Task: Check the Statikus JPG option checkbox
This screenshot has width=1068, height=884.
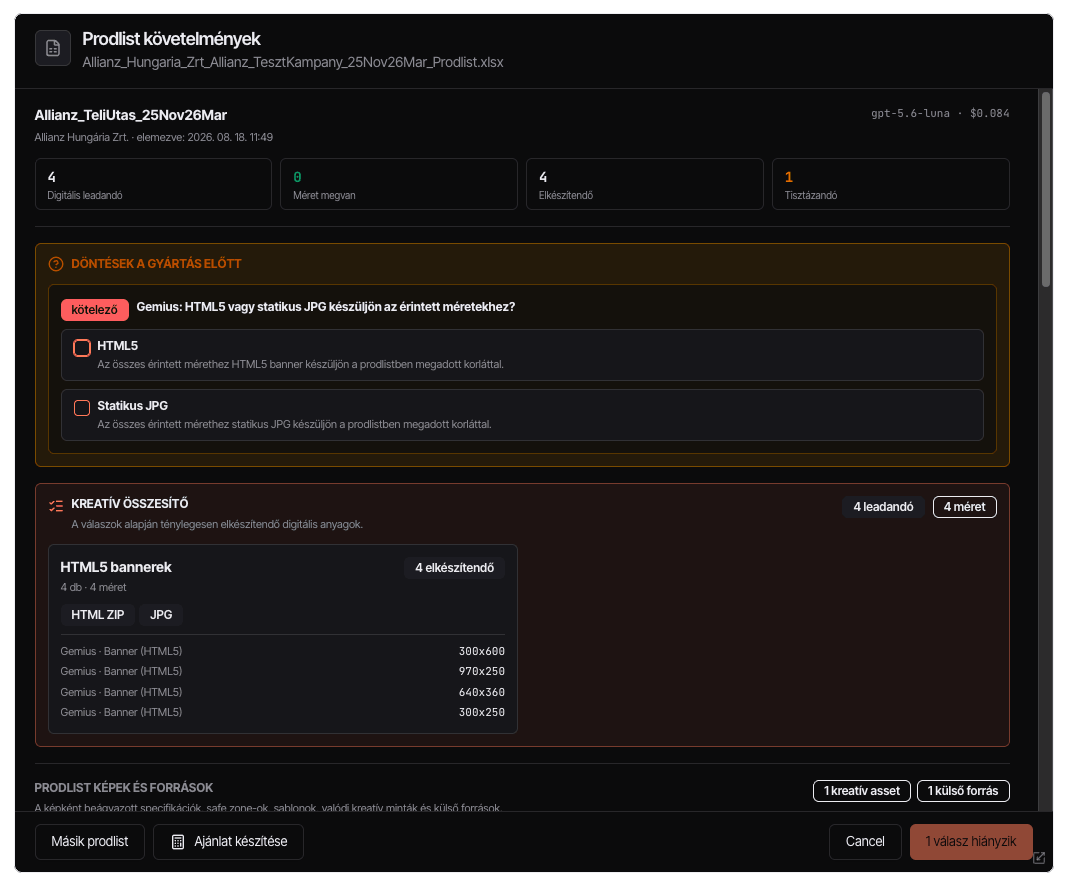Action: point(82,408)
